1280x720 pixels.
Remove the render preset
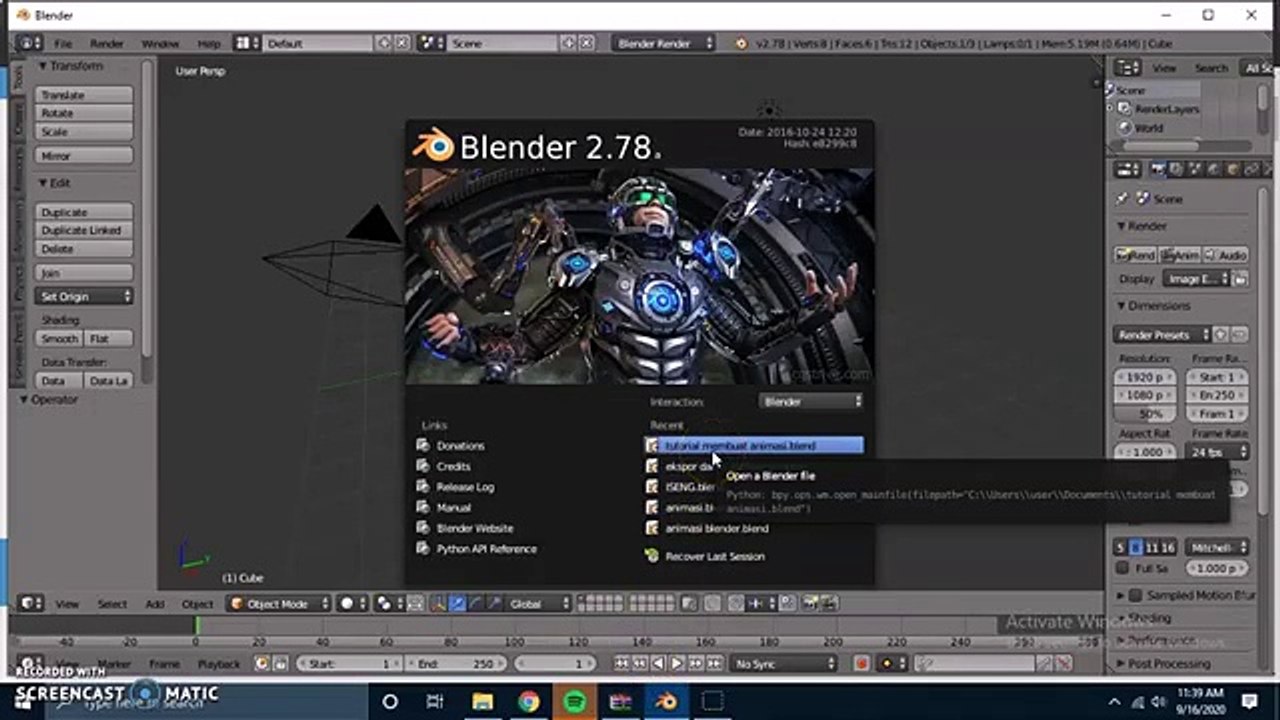click(1240, 334)
